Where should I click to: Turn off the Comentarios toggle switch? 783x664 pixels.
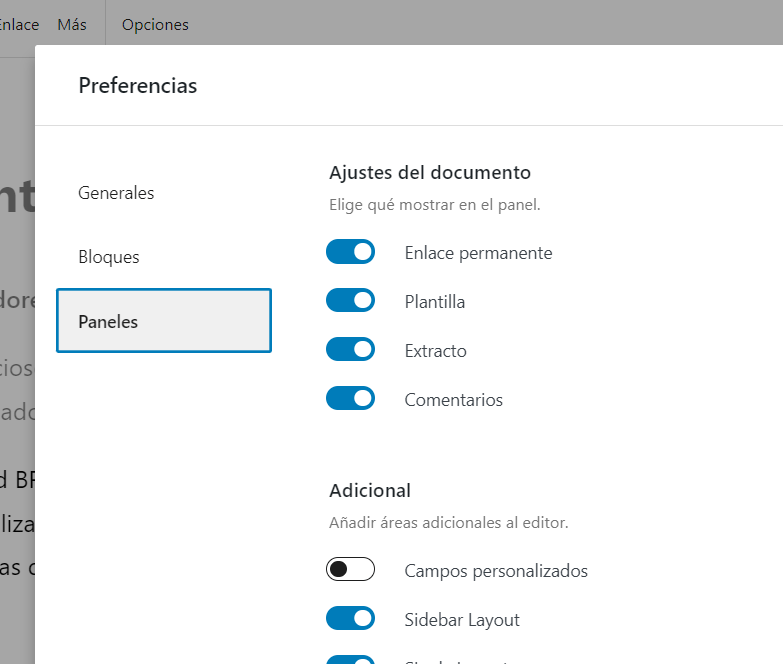pyautogui.click(x=350, y=398)
